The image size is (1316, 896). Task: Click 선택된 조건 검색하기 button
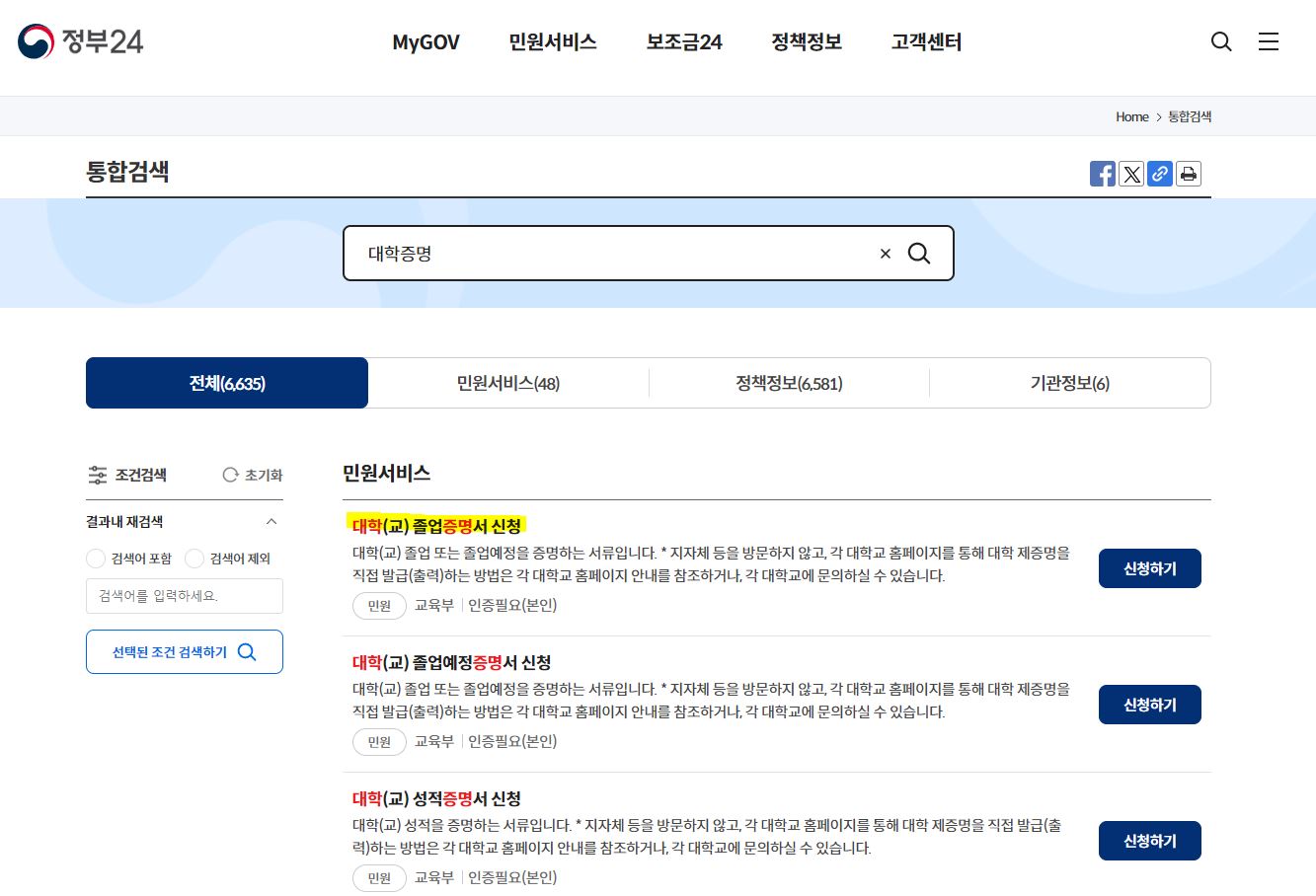click(x=185, y=652)
